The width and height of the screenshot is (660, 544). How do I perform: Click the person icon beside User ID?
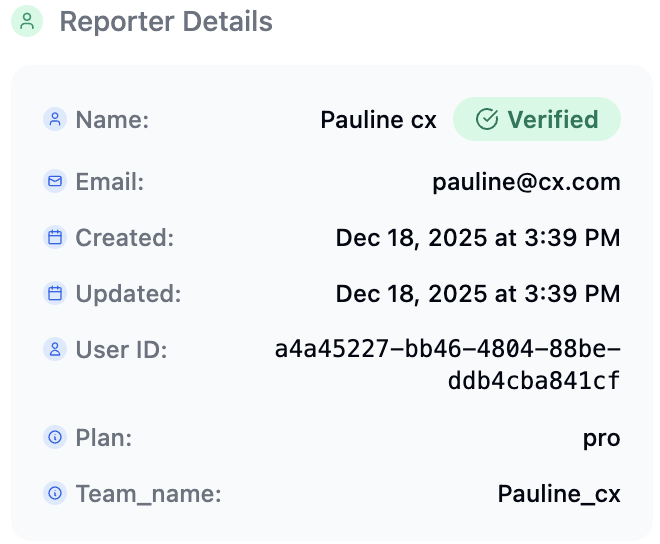tap(54, 350)
